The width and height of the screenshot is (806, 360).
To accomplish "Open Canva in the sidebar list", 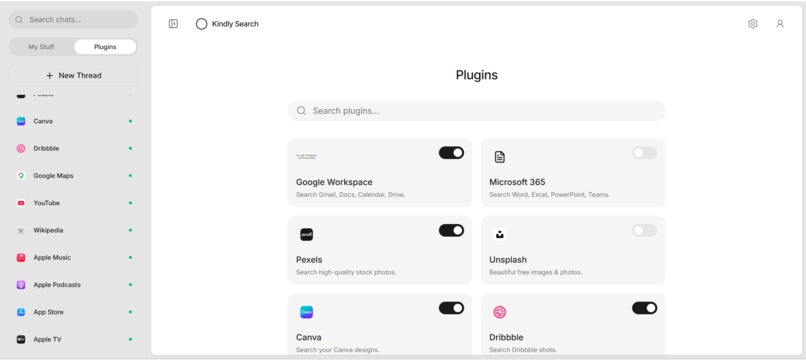I will pos(73,121).
